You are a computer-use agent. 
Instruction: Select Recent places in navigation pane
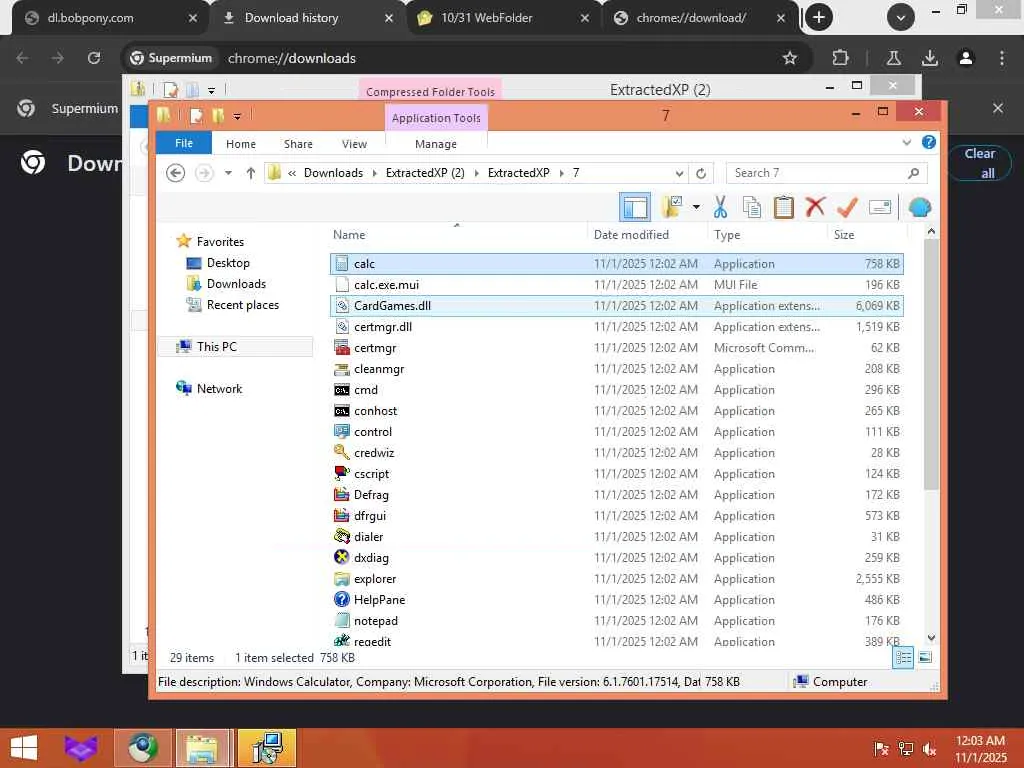pyautogui.click(x=242, y=305)
